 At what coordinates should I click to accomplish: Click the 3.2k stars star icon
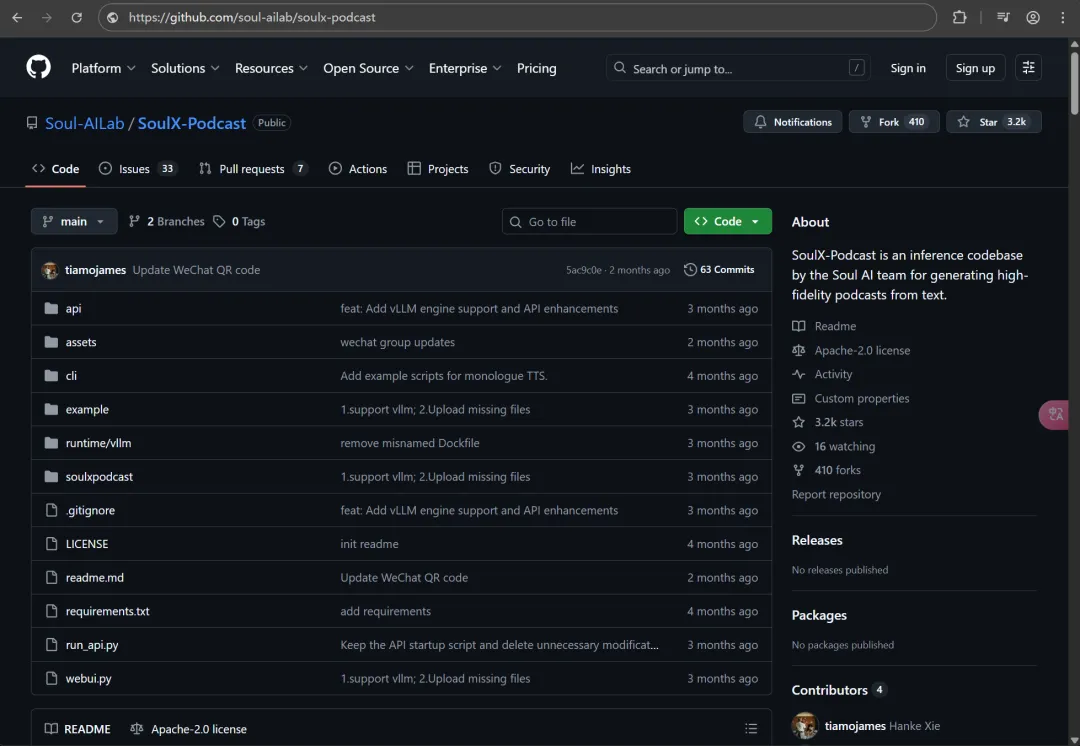click(x=798, y=422)
